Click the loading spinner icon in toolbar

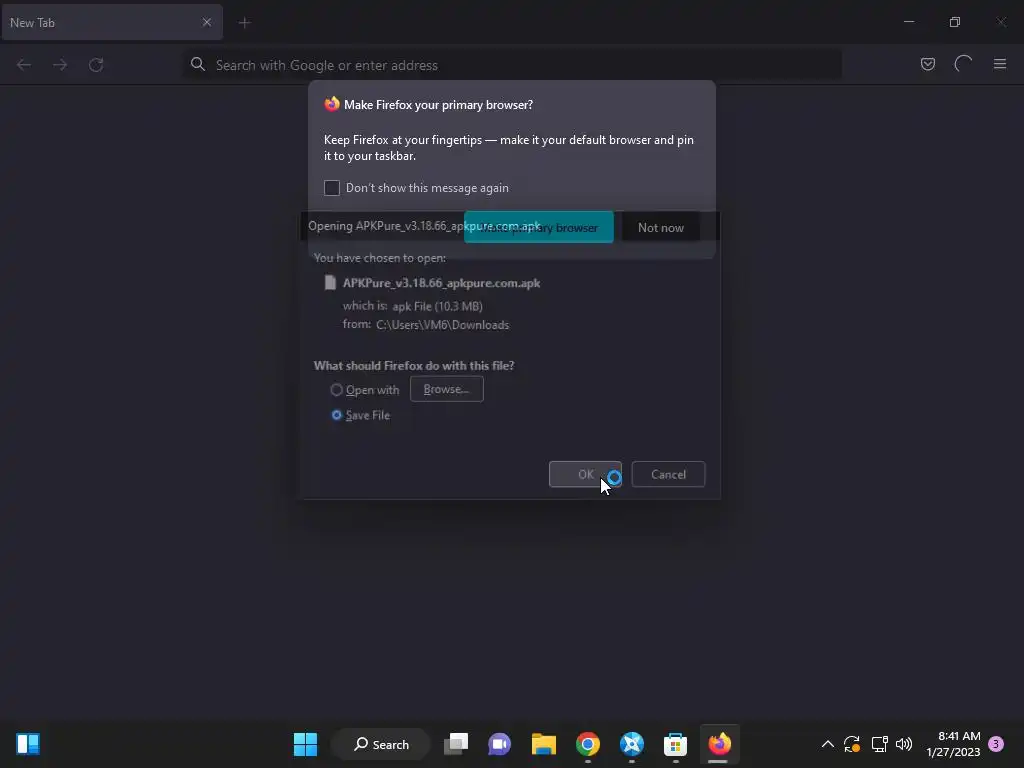click(x=963, y=64)
